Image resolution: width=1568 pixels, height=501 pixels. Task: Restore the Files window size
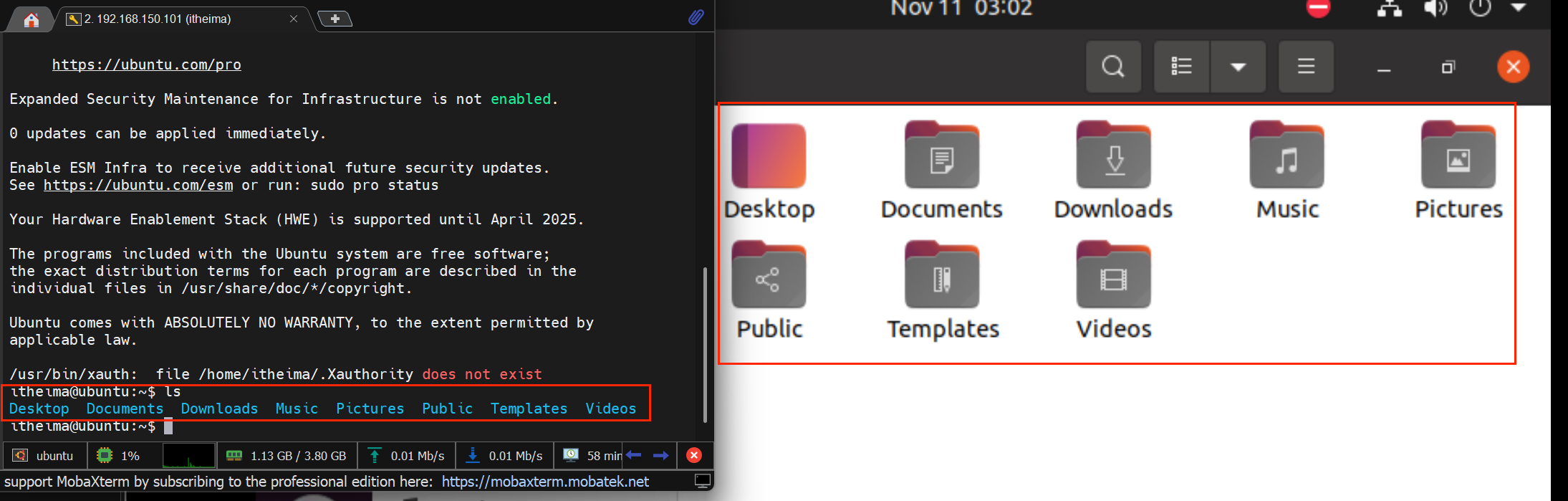pyautogui.click(x=1448, y=67)
